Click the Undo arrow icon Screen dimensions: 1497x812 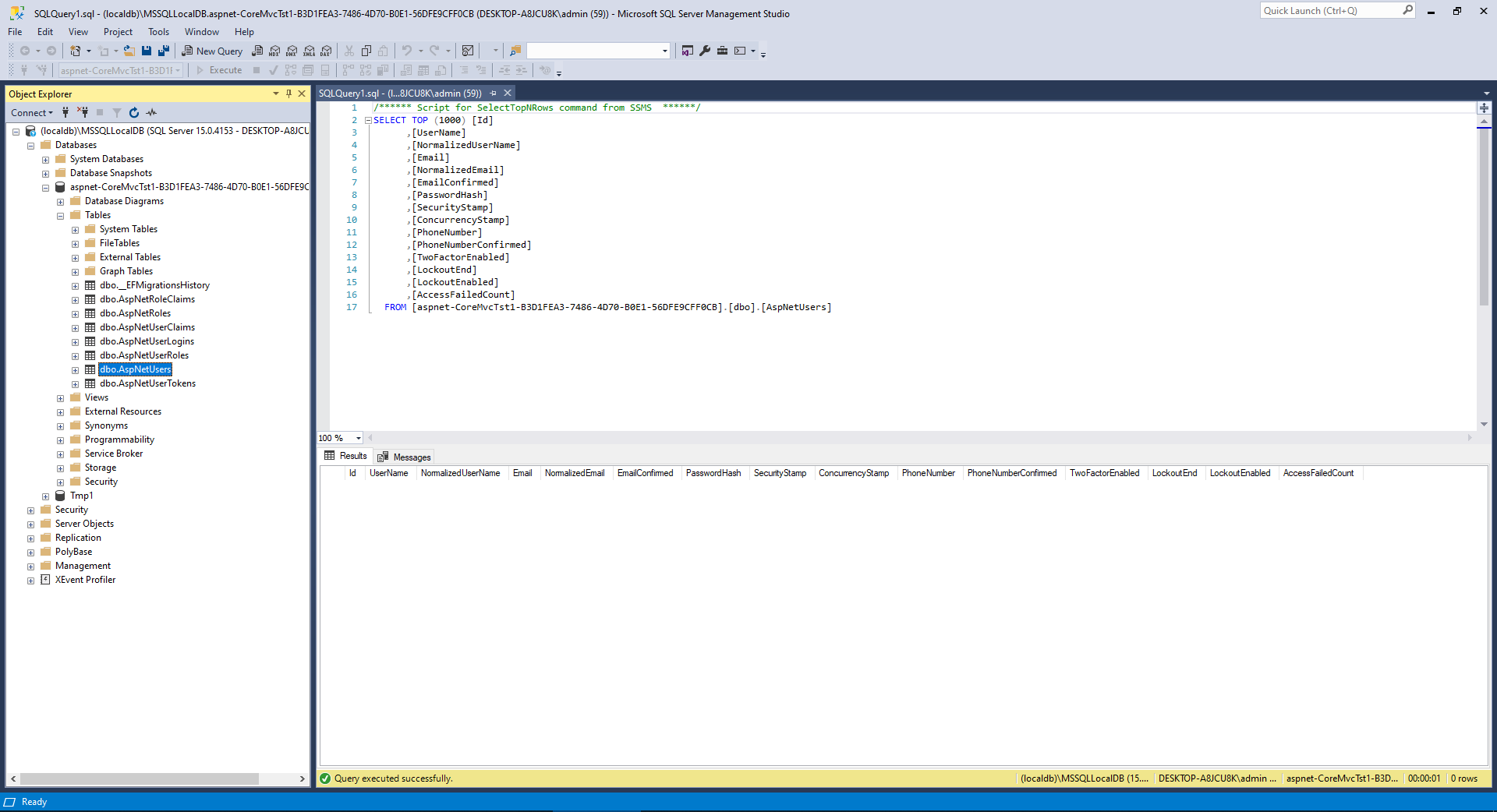[406, 51]
